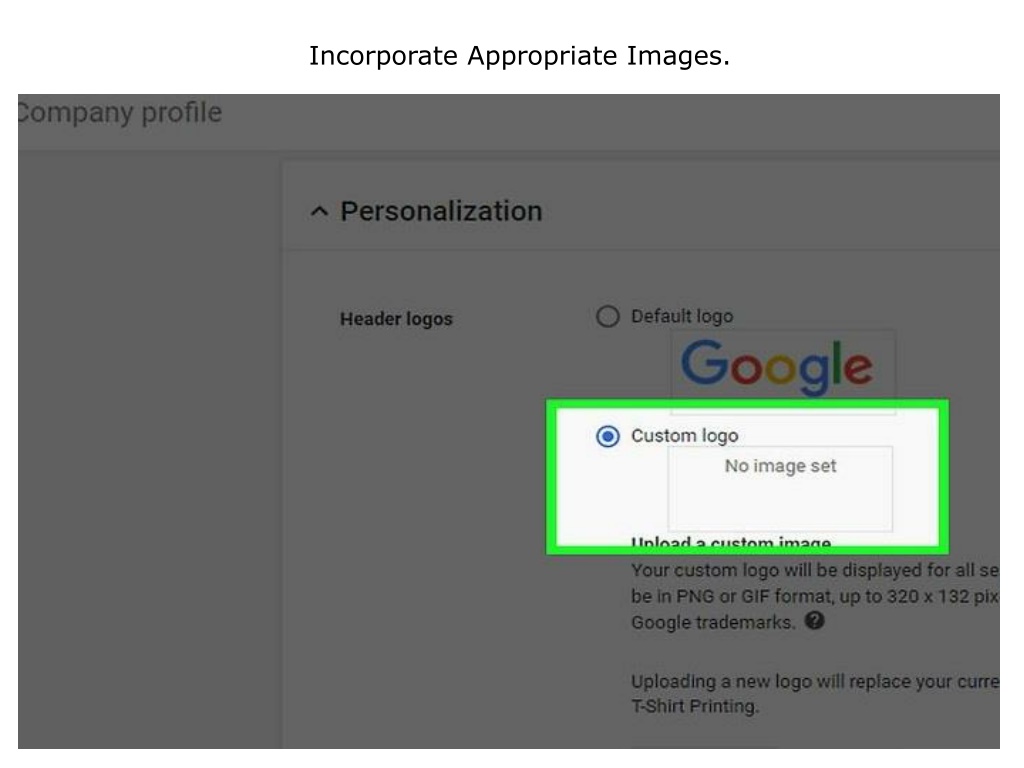Click the "Default logo" option label
The image size is (1024, 768).
(682, 317)
